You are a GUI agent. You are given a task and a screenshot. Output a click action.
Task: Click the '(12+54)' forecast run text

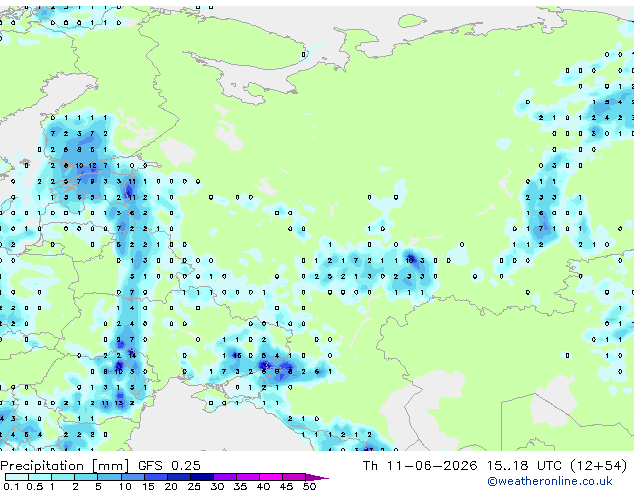(598, 466)
